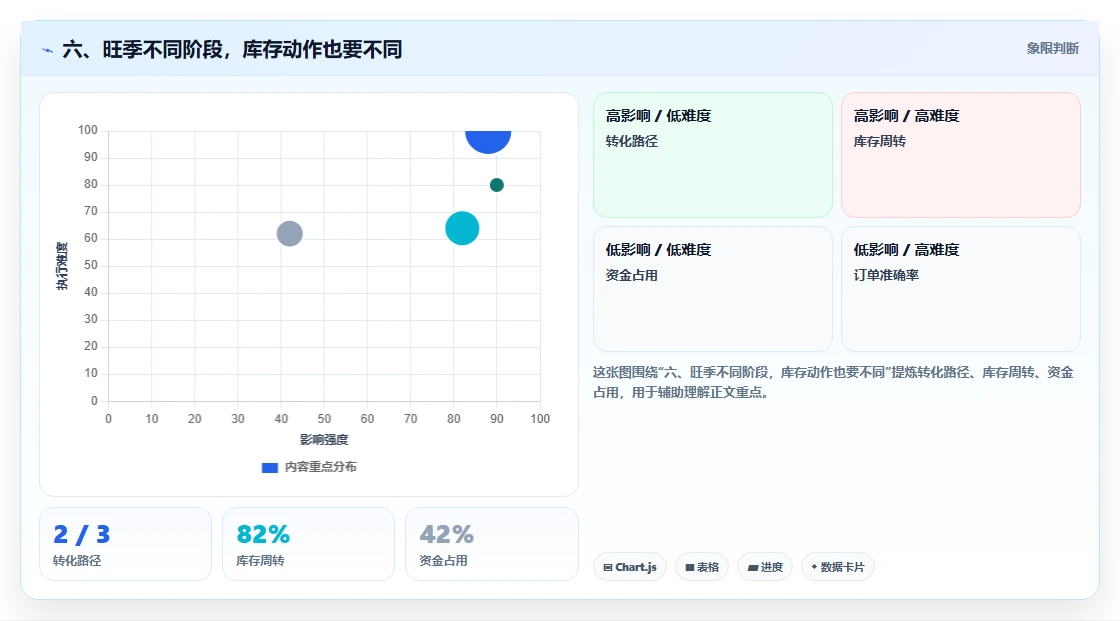1120x621 pixels.
Task: Open the 低影响 / 低难度 quadrant card
Action: 713,289
